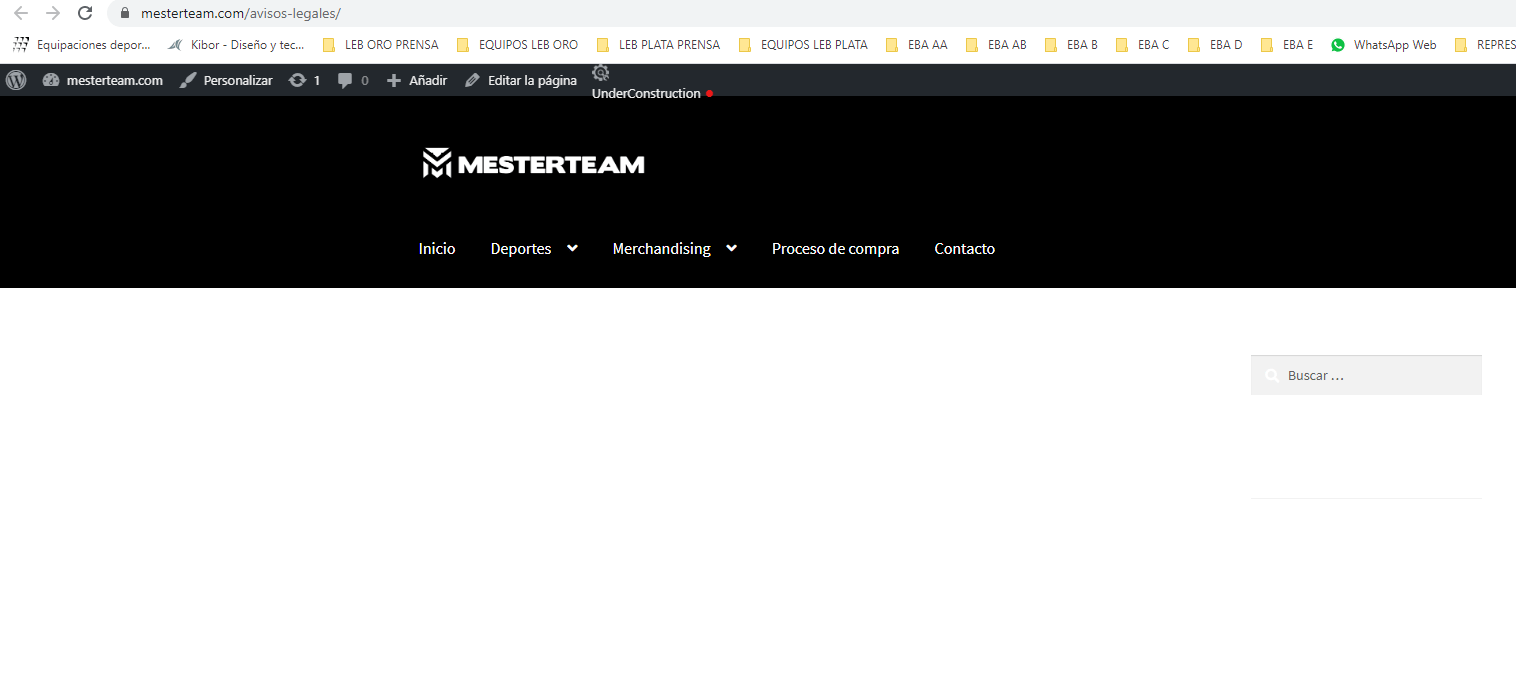The width and height of the screenshot is (1516, 698).
Task: Open the EBA E bookmark folder
Action: pyautogui.click(x=1287, y=44)
